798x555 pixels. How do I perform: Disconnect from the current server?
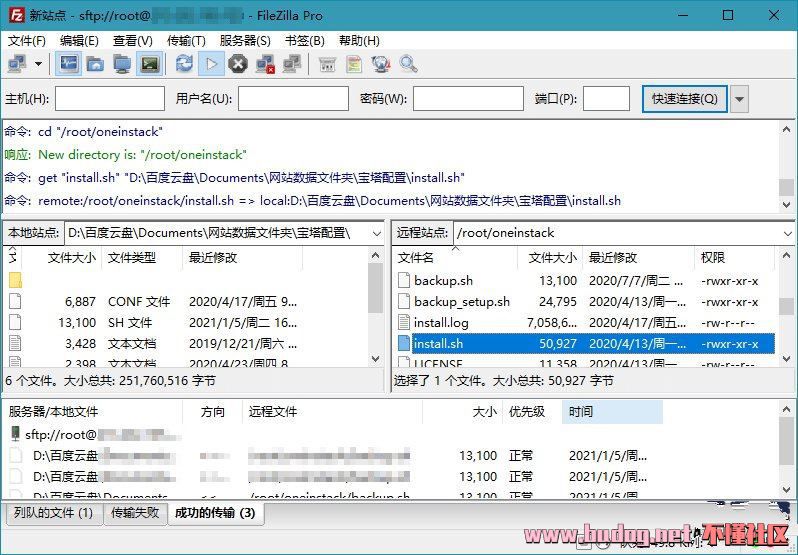coord(265,65)
